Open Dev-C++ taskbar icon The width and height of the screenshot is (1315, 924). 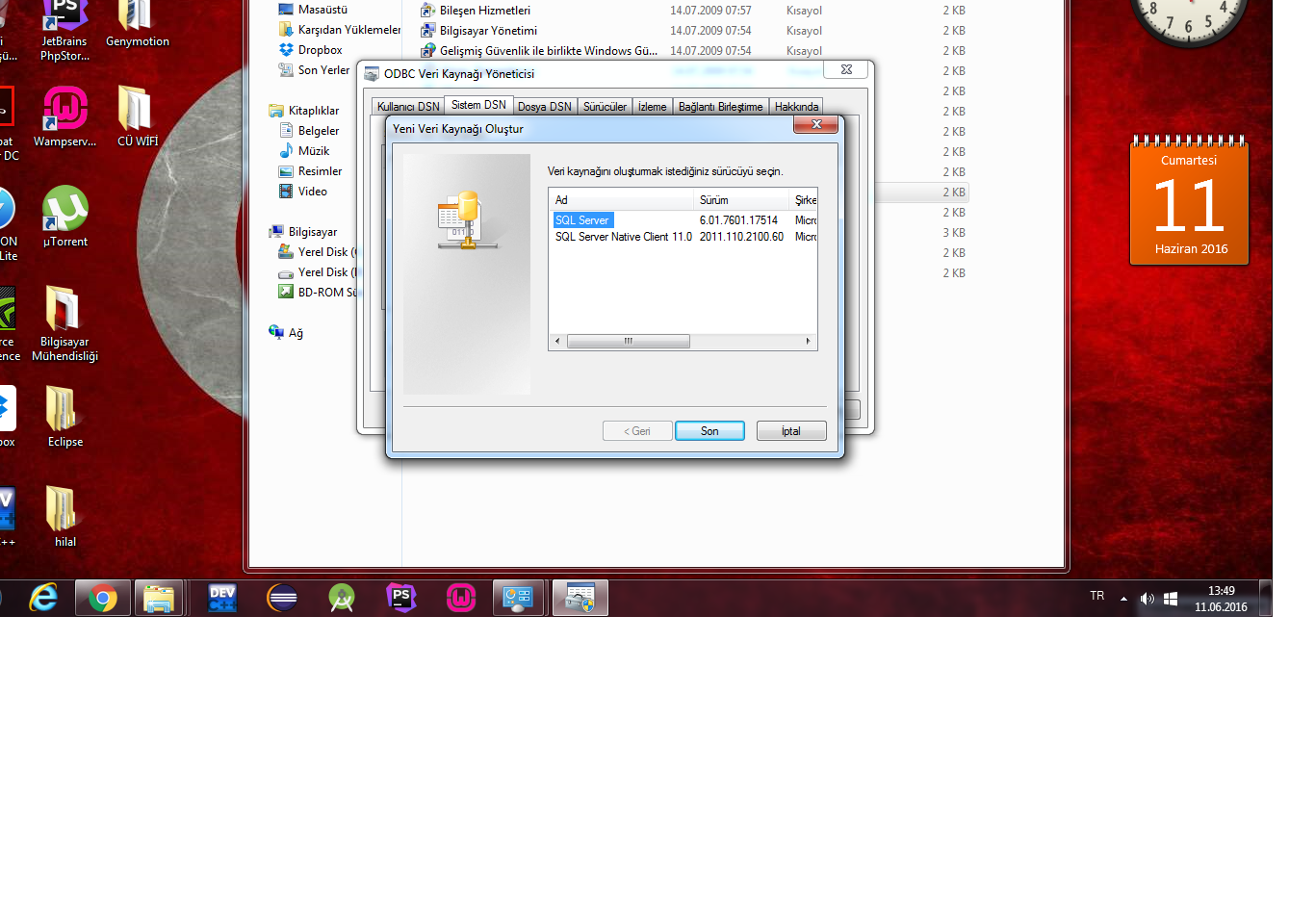(x=222, y=598)
